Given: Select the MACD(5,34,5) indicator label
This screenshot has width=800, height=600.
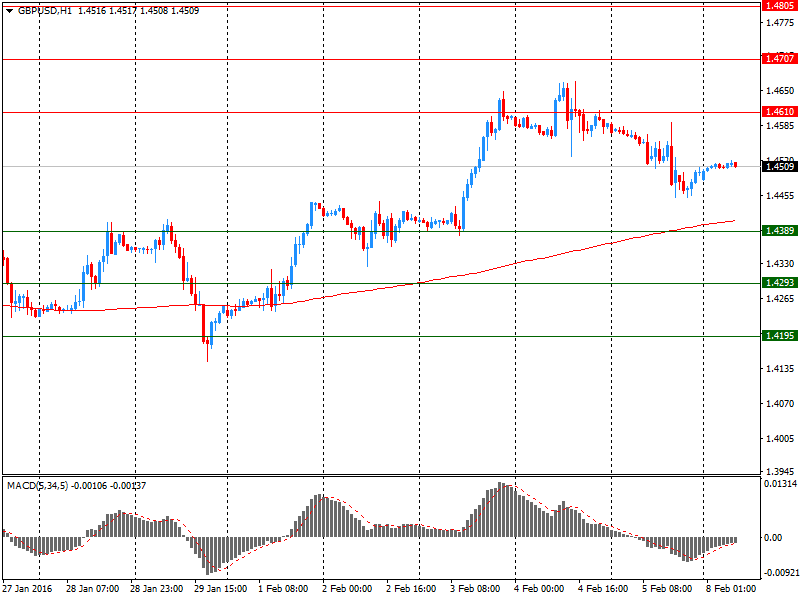Looking at the screenshot, I should [x=37, y=486].
